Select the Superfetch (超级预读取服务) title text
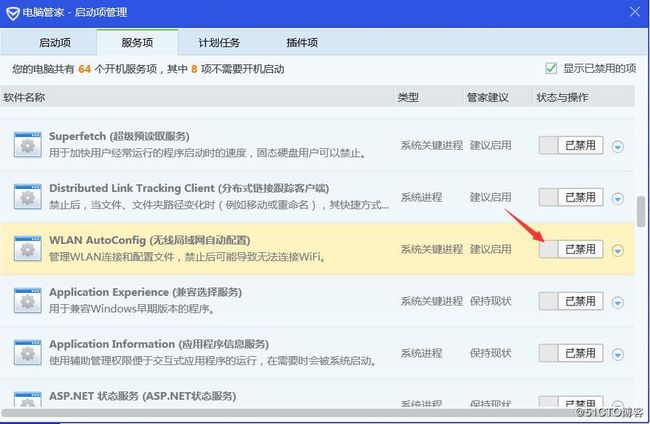This screenshot has height=424, width=650. 119,136
